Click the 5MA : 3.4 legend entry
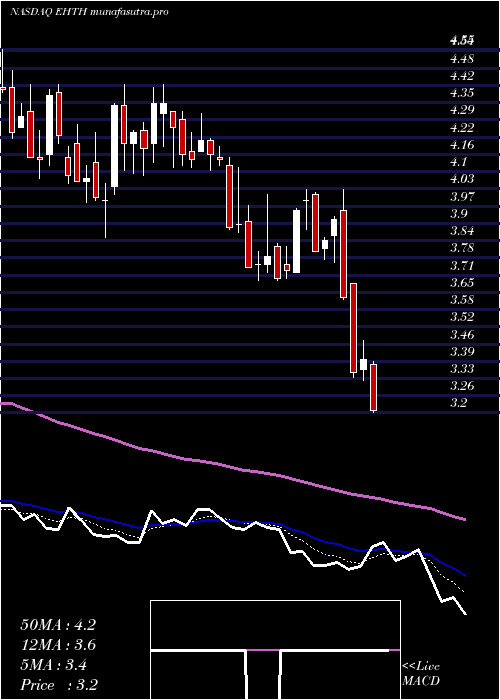The height and width of the screenshot is (700, 500). tap(53, 665)
